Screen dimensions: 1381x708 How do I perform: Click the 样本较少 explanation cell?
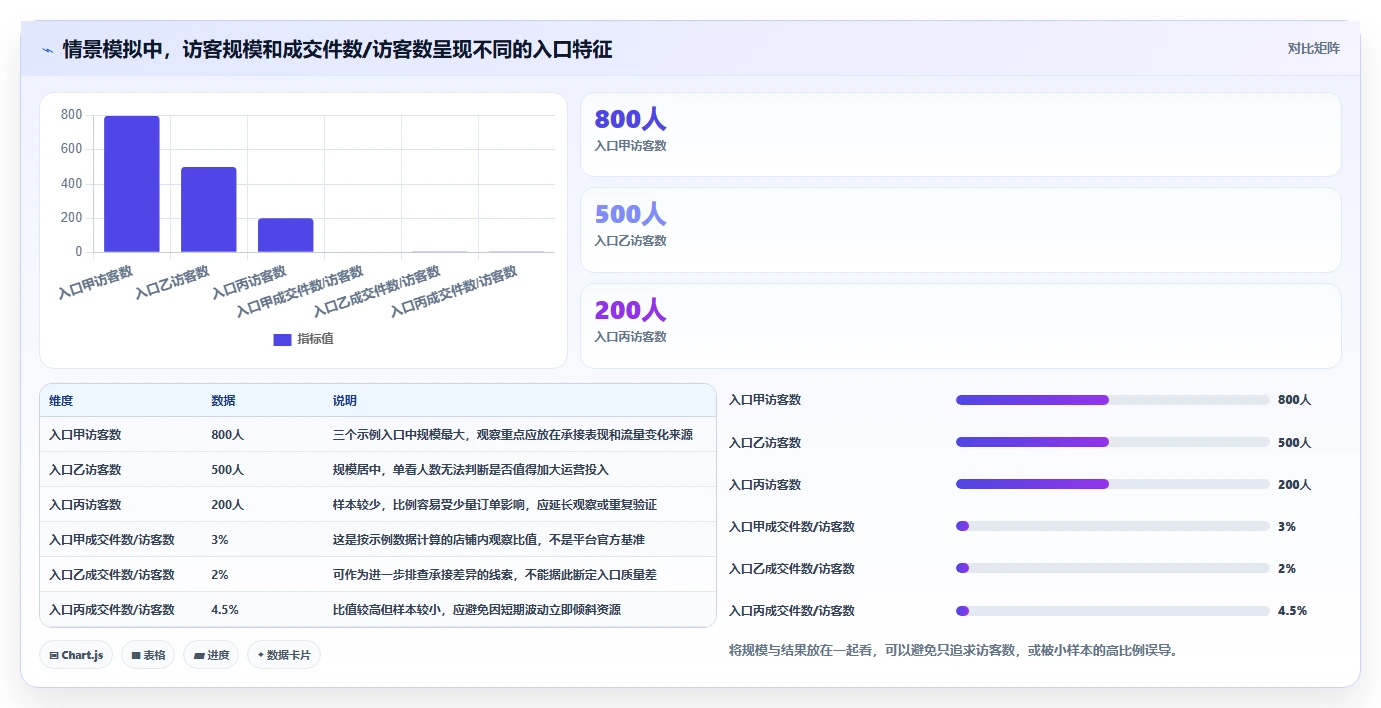[x=495, y=505]
